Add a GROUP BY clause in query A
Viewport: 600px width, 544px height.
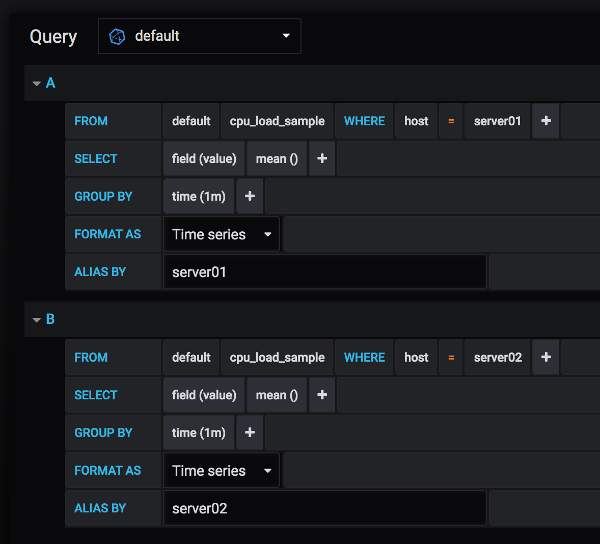249,197
